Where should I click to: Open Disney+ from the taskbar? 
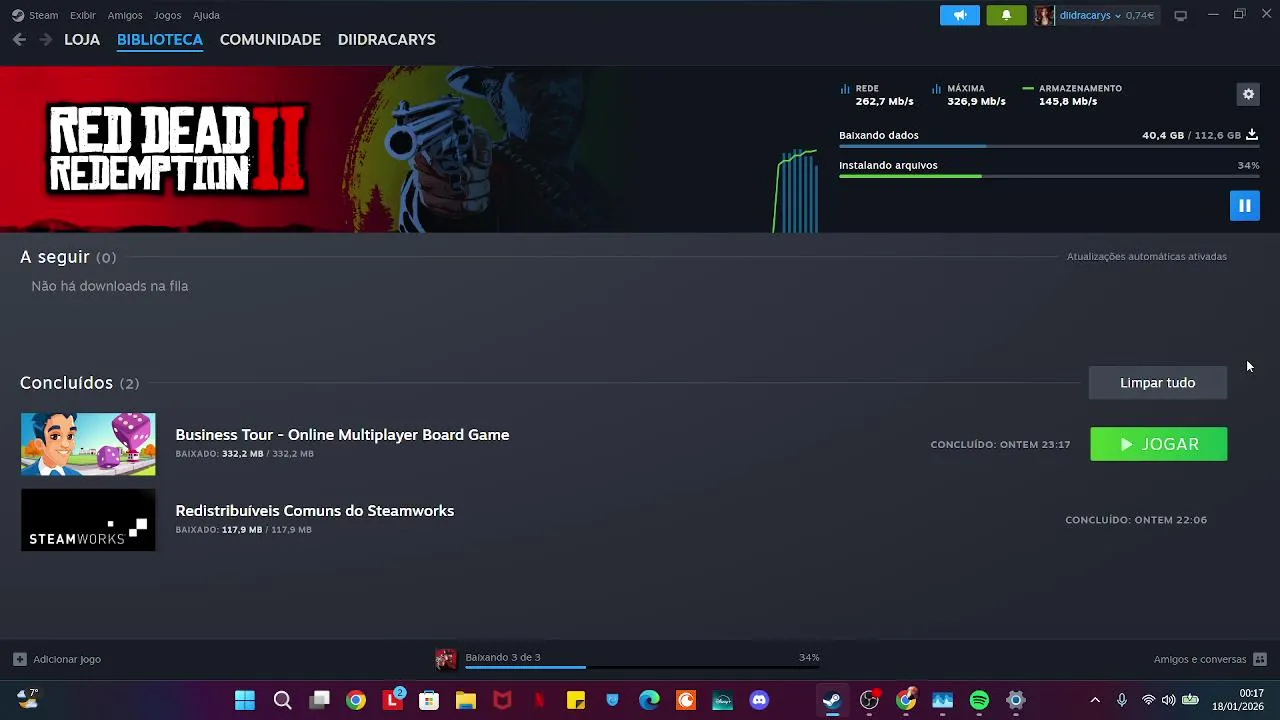coord(722,700)
